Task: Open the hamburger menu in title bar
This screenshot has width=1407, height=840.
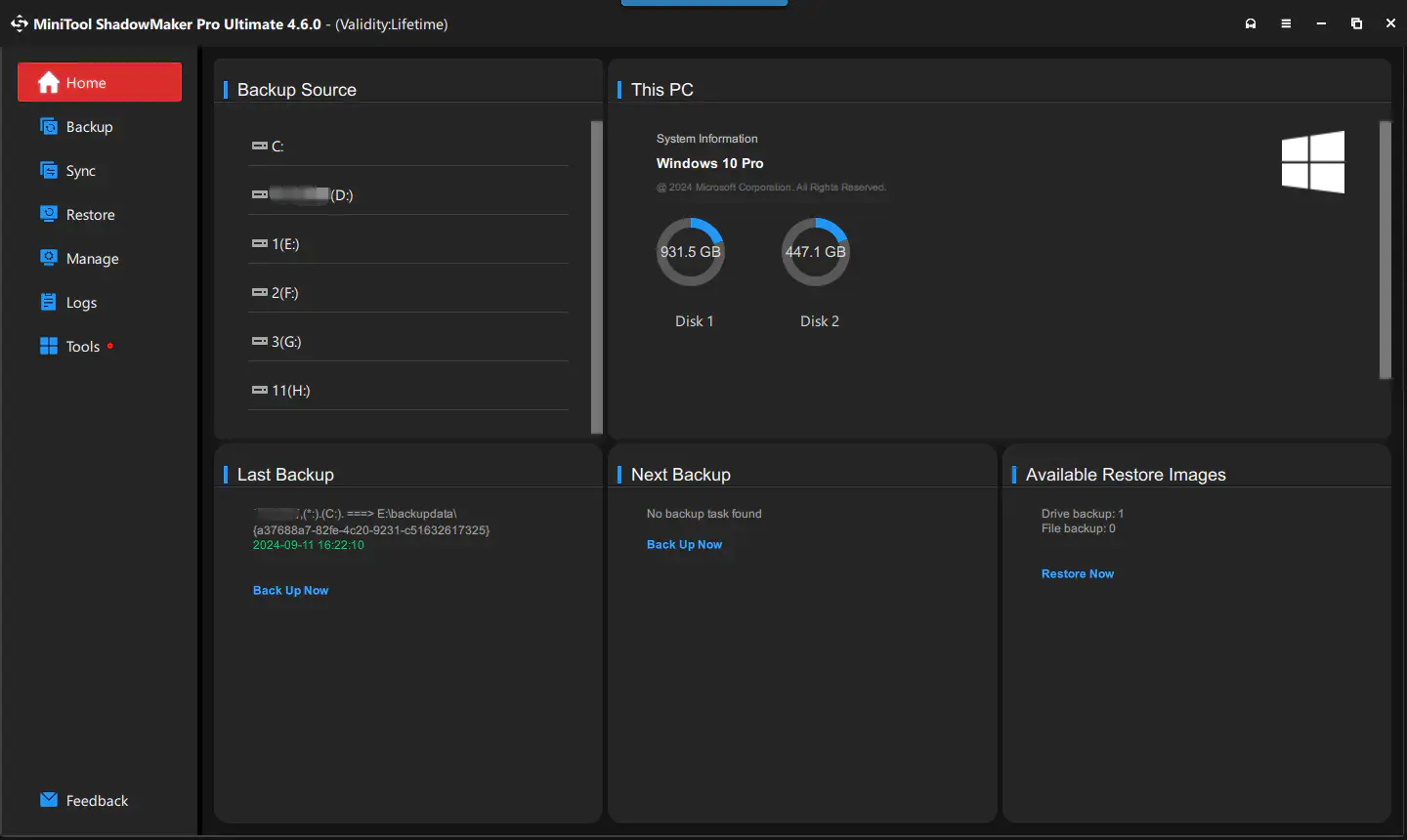Action: click(1286, 22)
